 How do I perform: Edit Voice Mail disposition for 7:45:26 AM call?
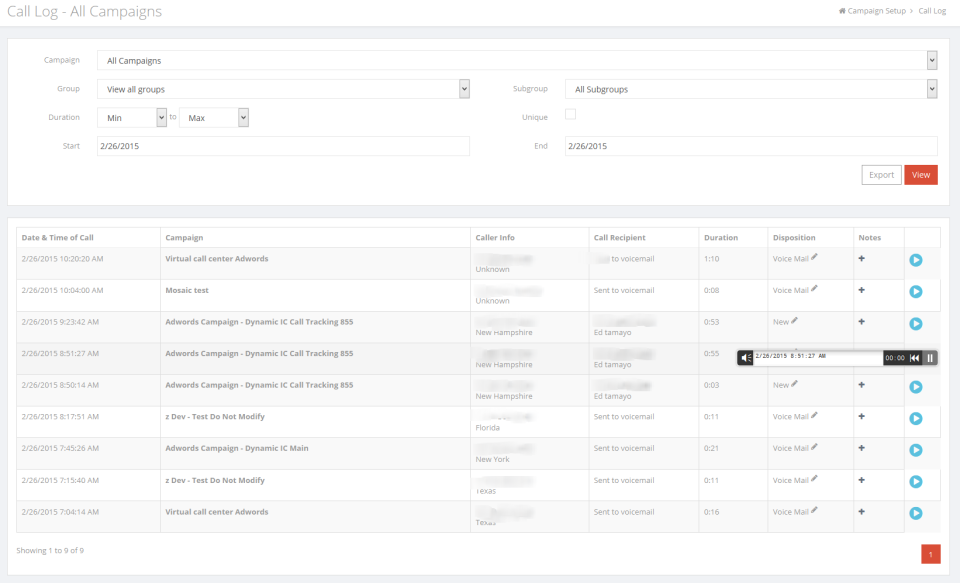[814, 447]
